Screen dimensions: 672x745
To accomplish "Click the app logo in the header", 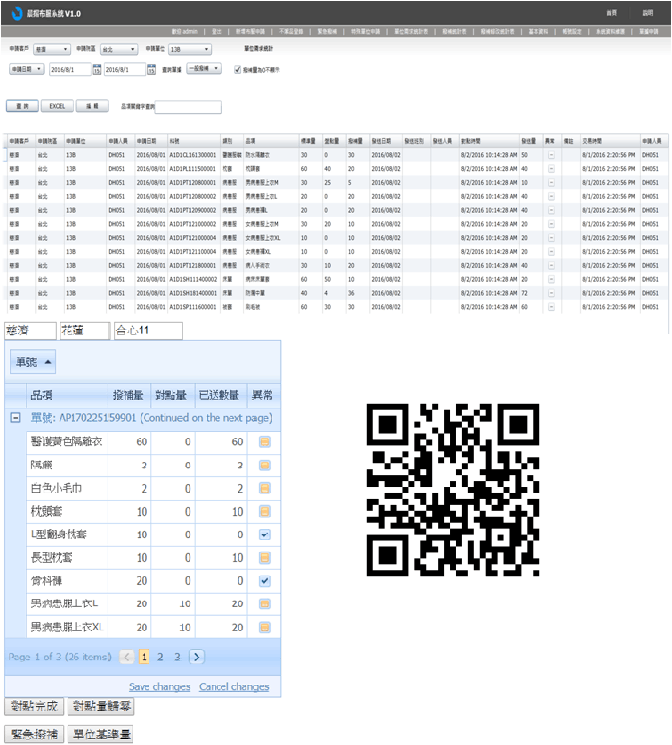I will pyautogui.click(x=17, y=13).
